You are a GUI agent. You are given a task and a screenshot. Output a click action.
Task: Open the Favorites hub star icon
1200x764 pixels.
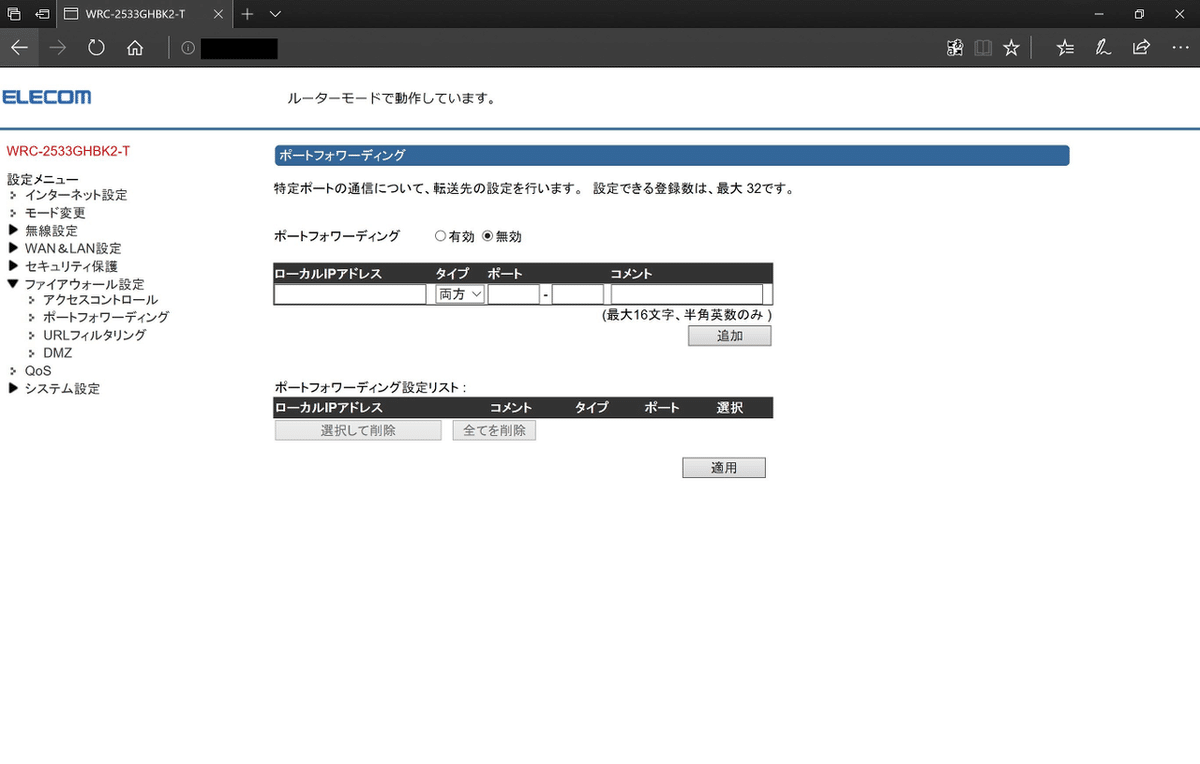click(x=1065, y=47)
